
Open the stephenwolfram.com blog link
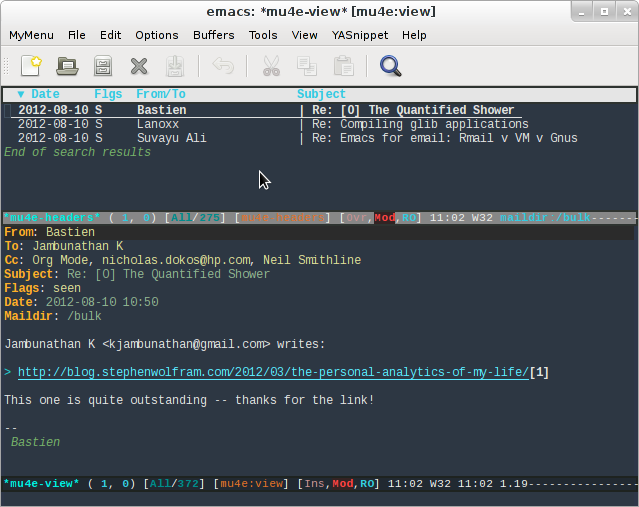273,372
